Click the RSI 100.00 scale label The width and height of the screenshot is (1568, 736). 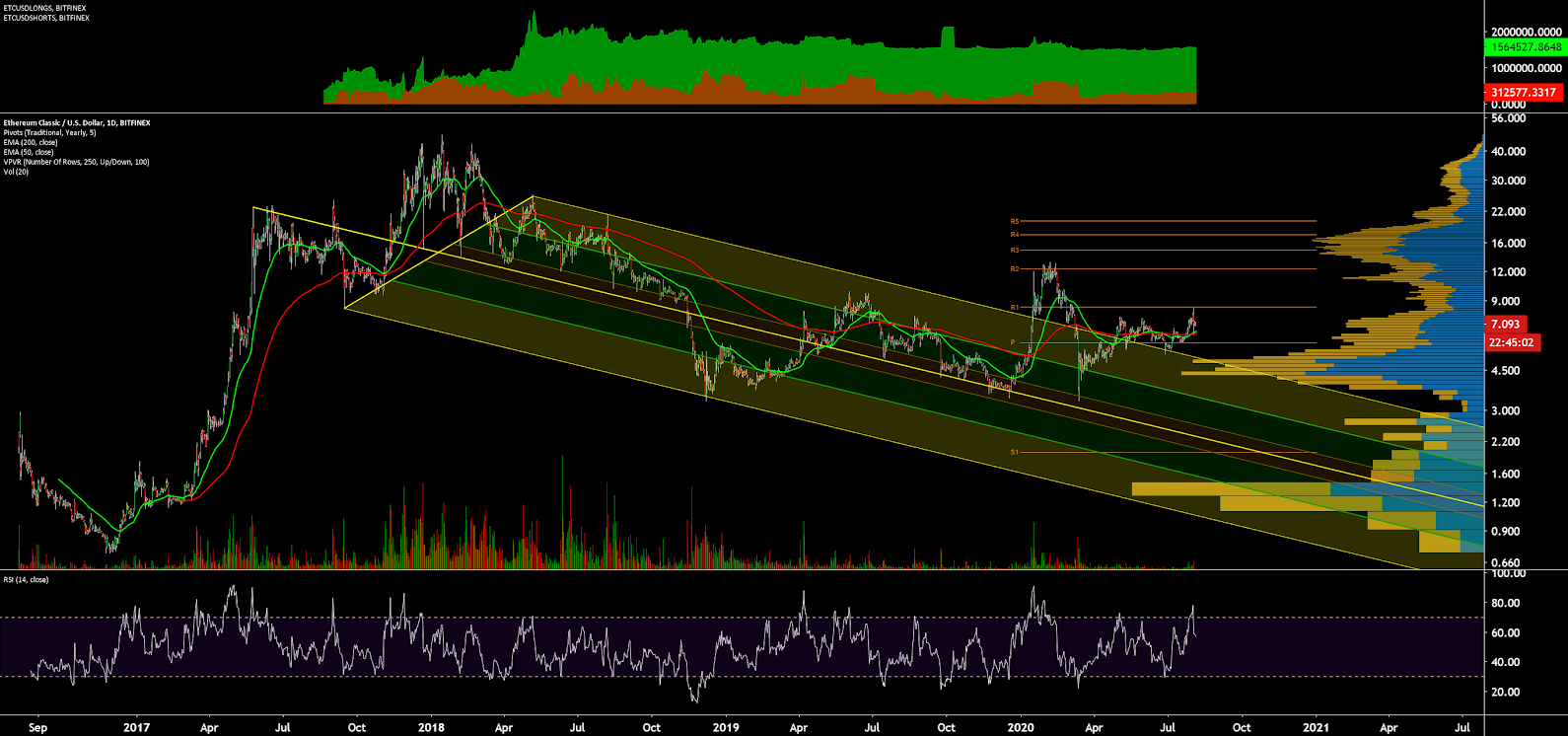point(1509,573)
